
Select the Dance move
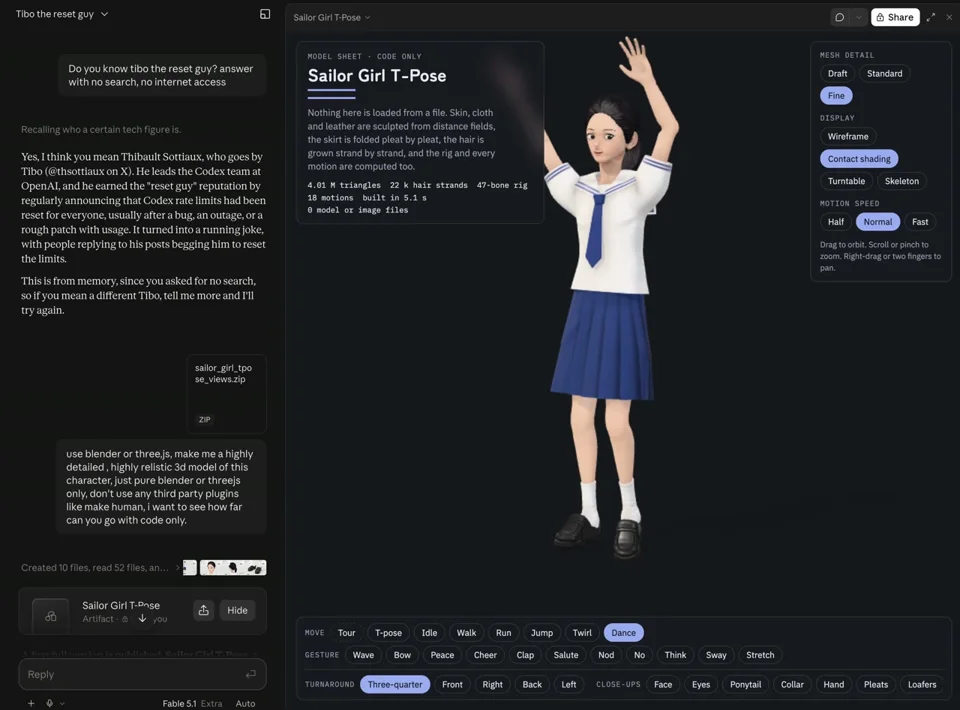[x=623, y=633]
